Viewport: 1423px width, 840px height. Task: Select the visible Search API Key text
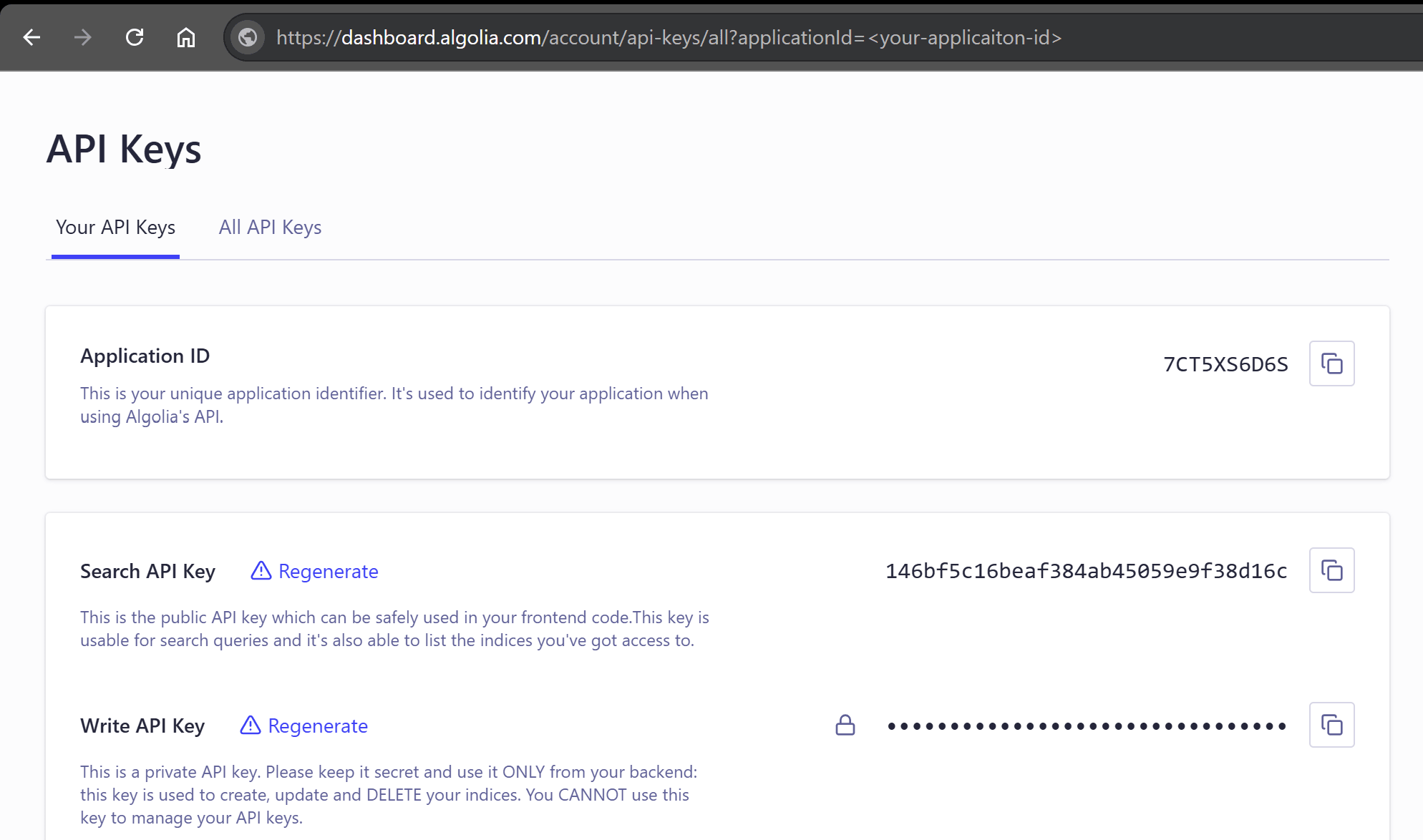click(x=1086, y=570)
